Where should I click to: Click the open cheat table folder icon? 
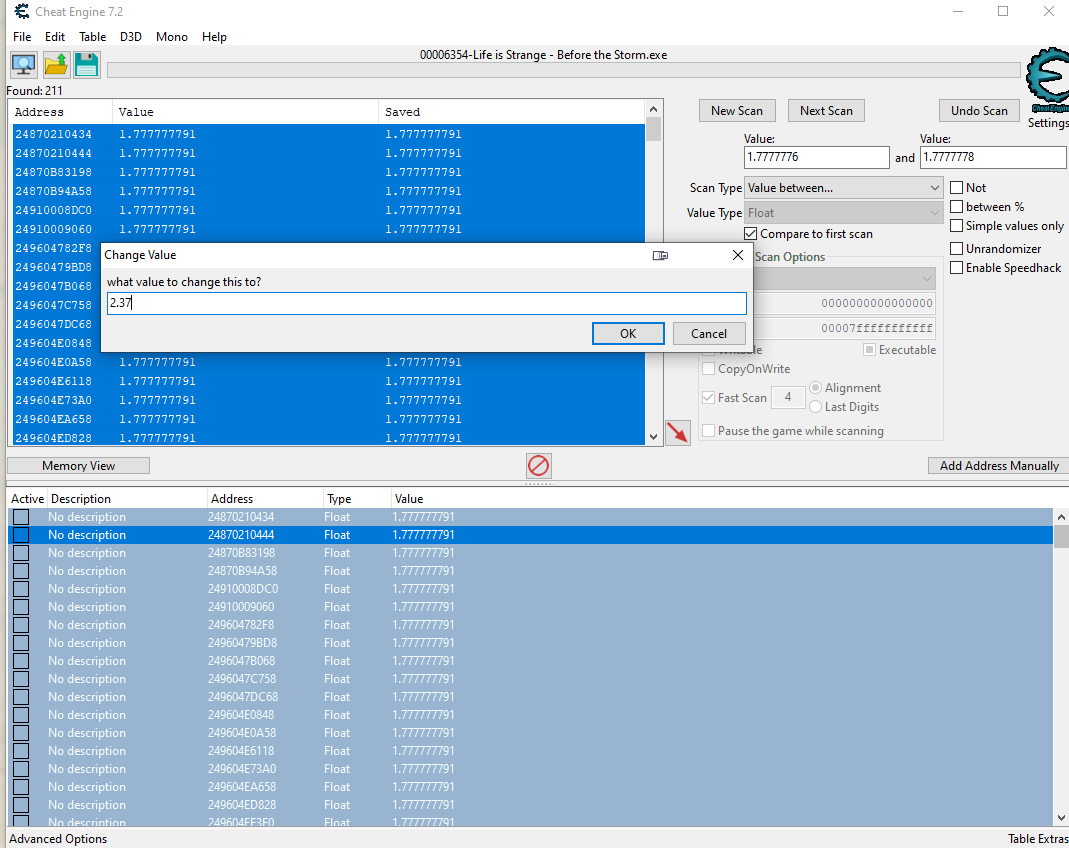coord(56,65)
